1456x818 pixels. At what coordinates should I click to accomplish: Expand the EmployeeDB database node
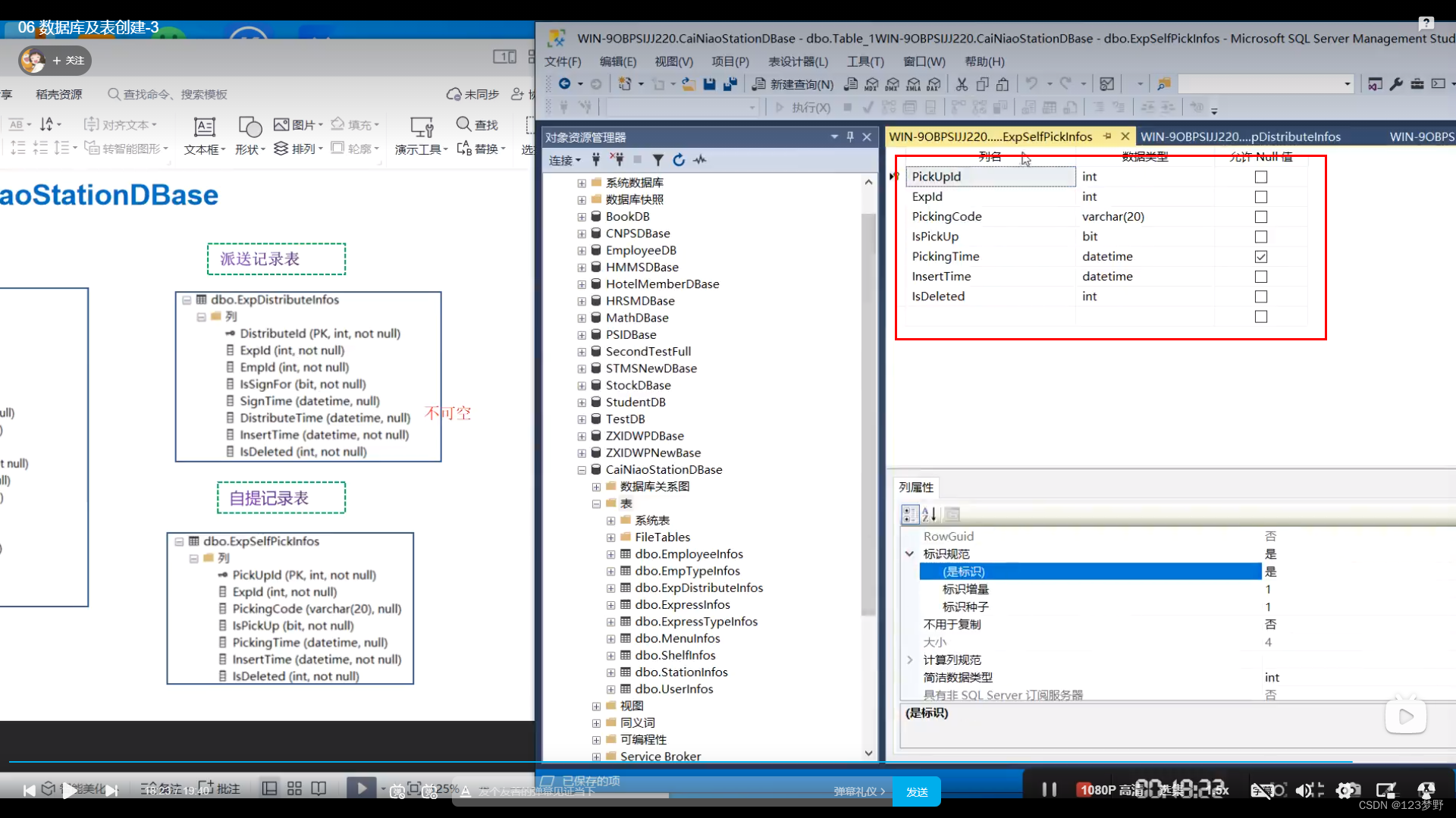(582, 251)
